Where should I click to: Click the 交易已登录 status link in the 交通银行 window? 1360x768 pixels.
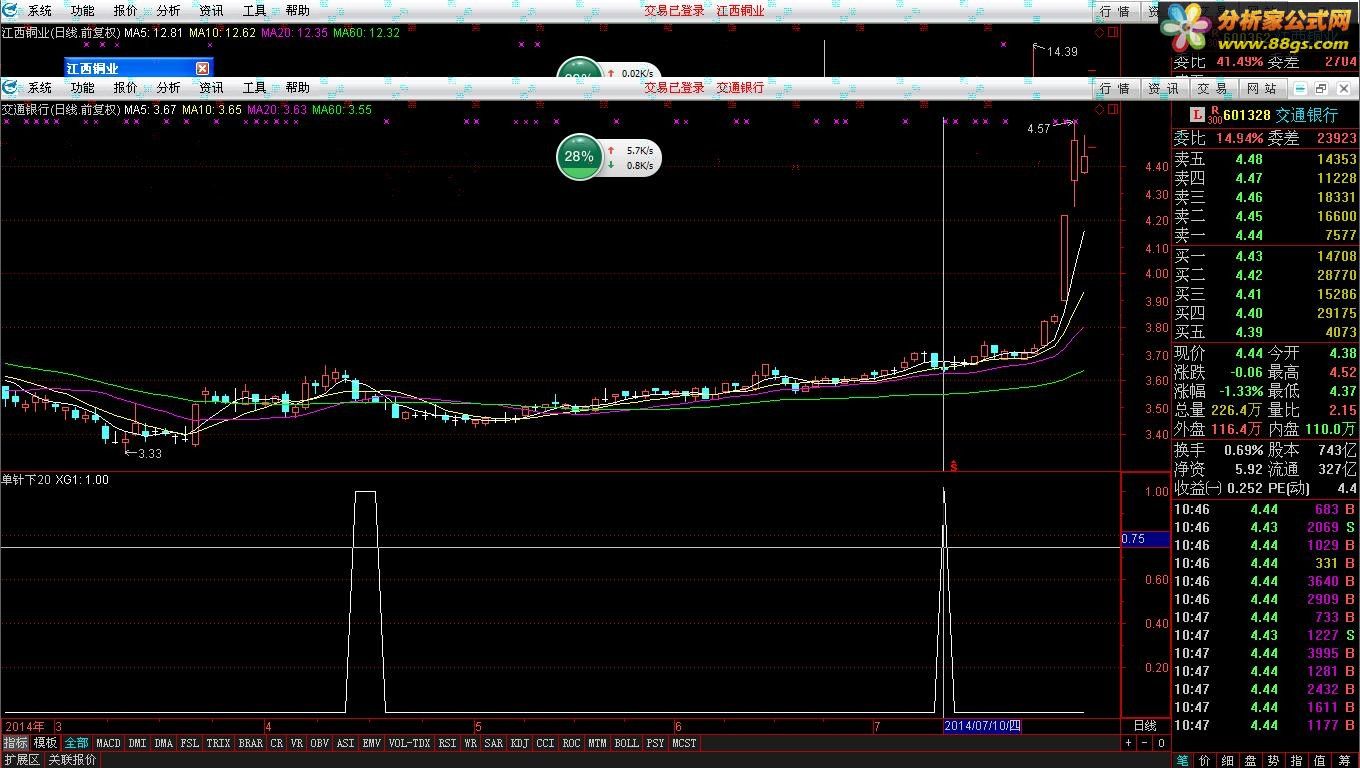pos(674,88)
